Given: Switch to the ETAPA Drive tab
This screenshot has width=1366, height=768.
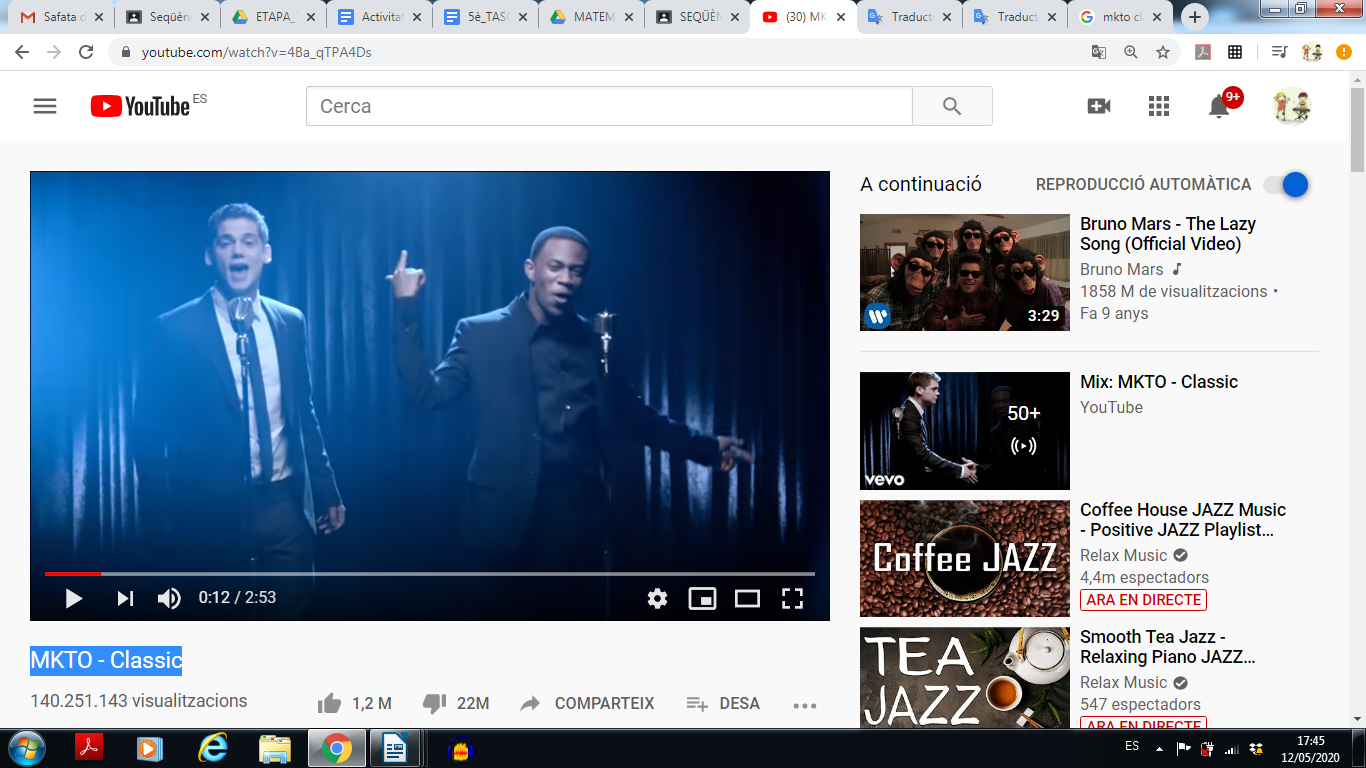Looking at the screenshot, I should point(272,17).
